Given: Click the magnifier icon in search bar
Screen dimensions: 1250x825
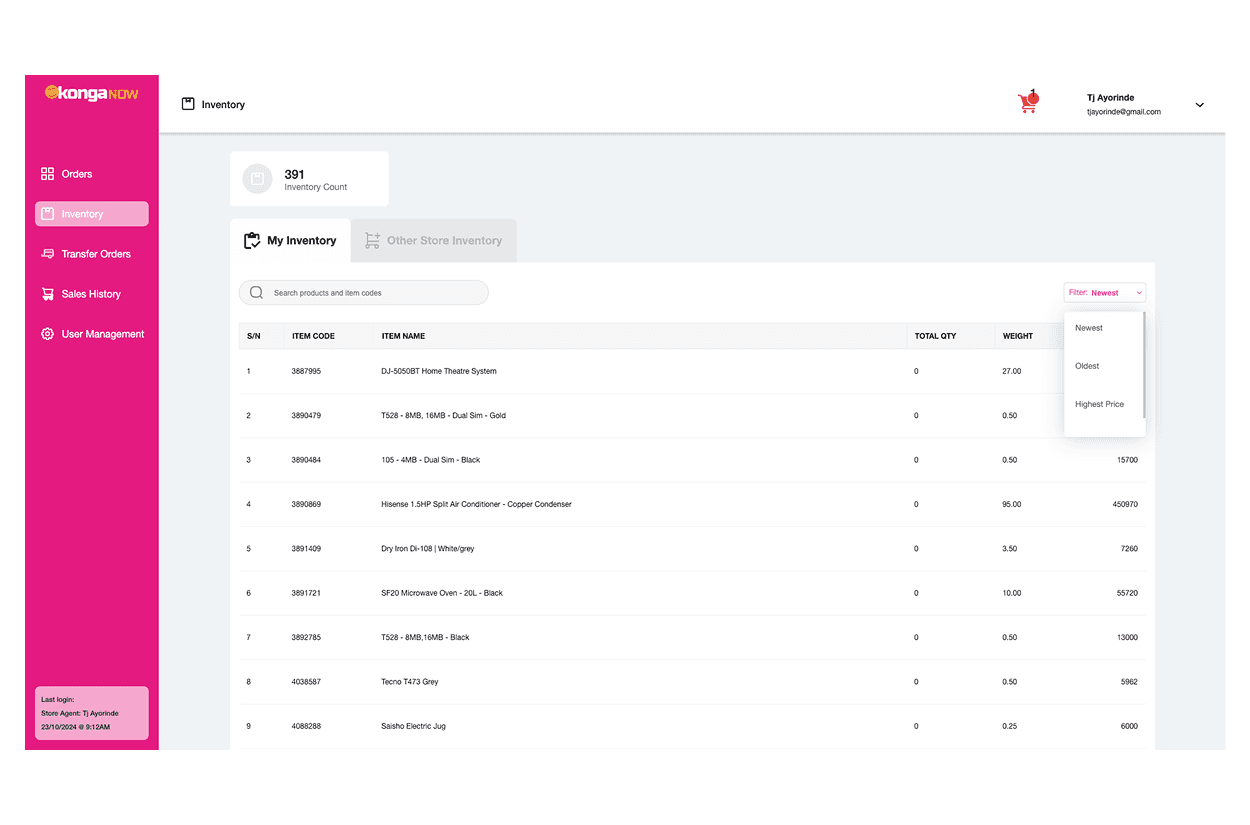Looking at the screenshot, I should click(x=257, y=293).
